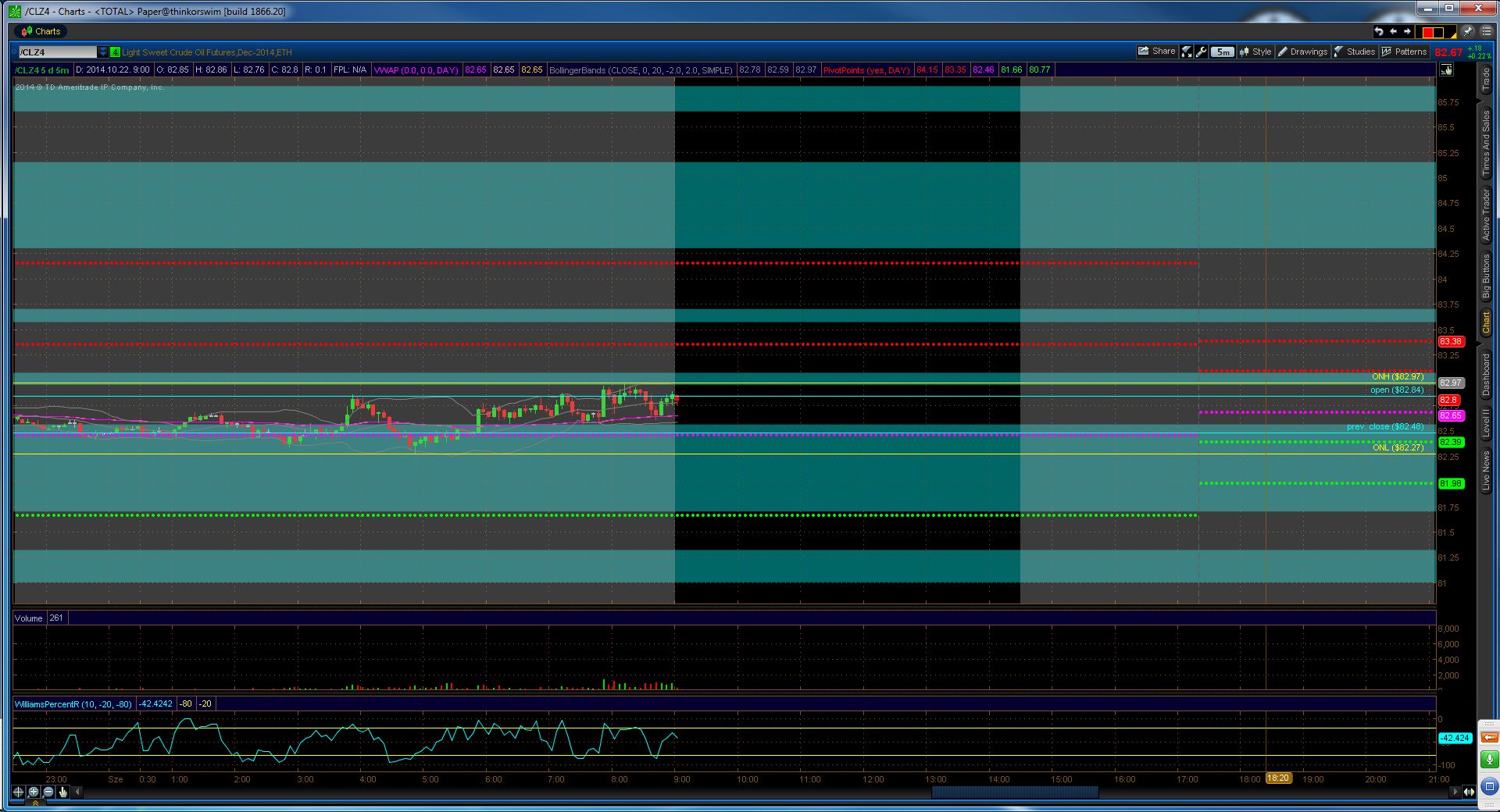The width and height of the screenshot is (1500, 812).
Task: Change the 5m timeframe selector
Action: coord(1223,52)
